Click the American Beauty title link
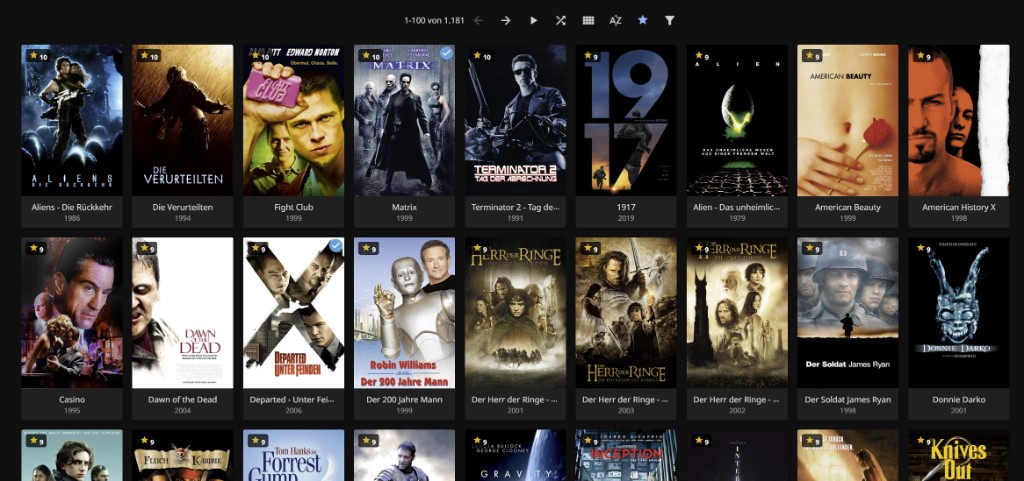1024x481 pixels. 848,207
